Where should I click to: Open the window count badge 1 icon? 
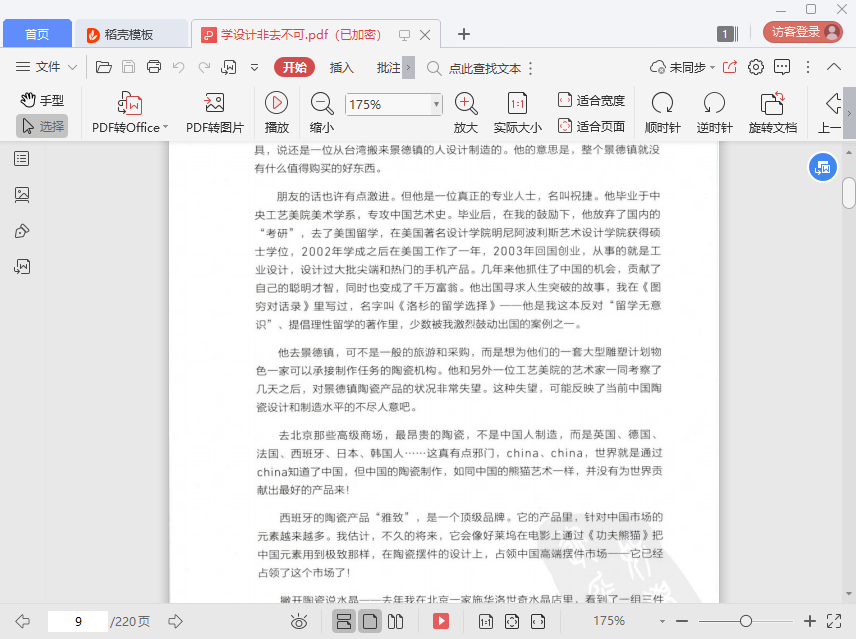[727, 34]
